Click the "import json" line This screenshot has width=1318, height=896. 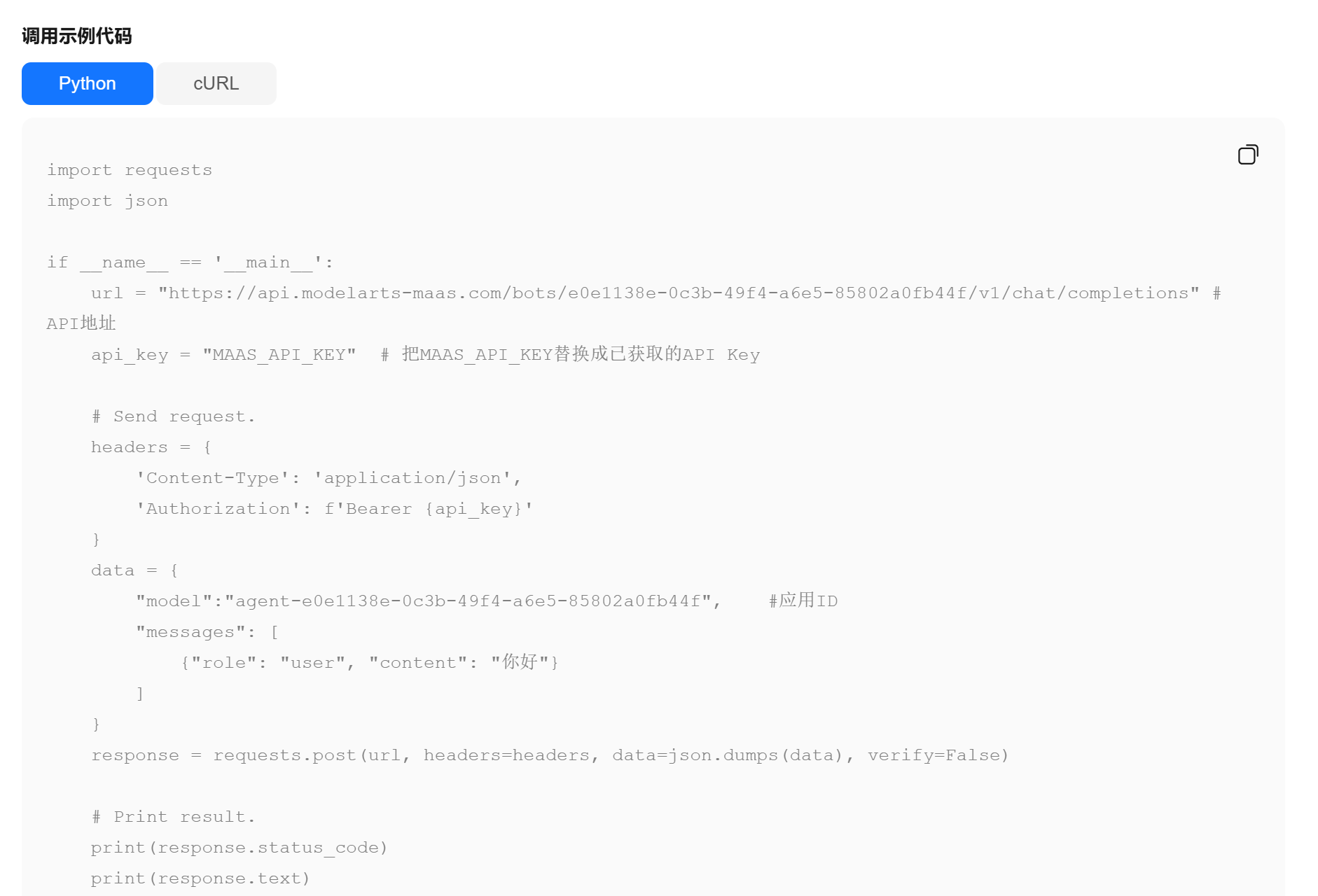(x=107, y=201)
